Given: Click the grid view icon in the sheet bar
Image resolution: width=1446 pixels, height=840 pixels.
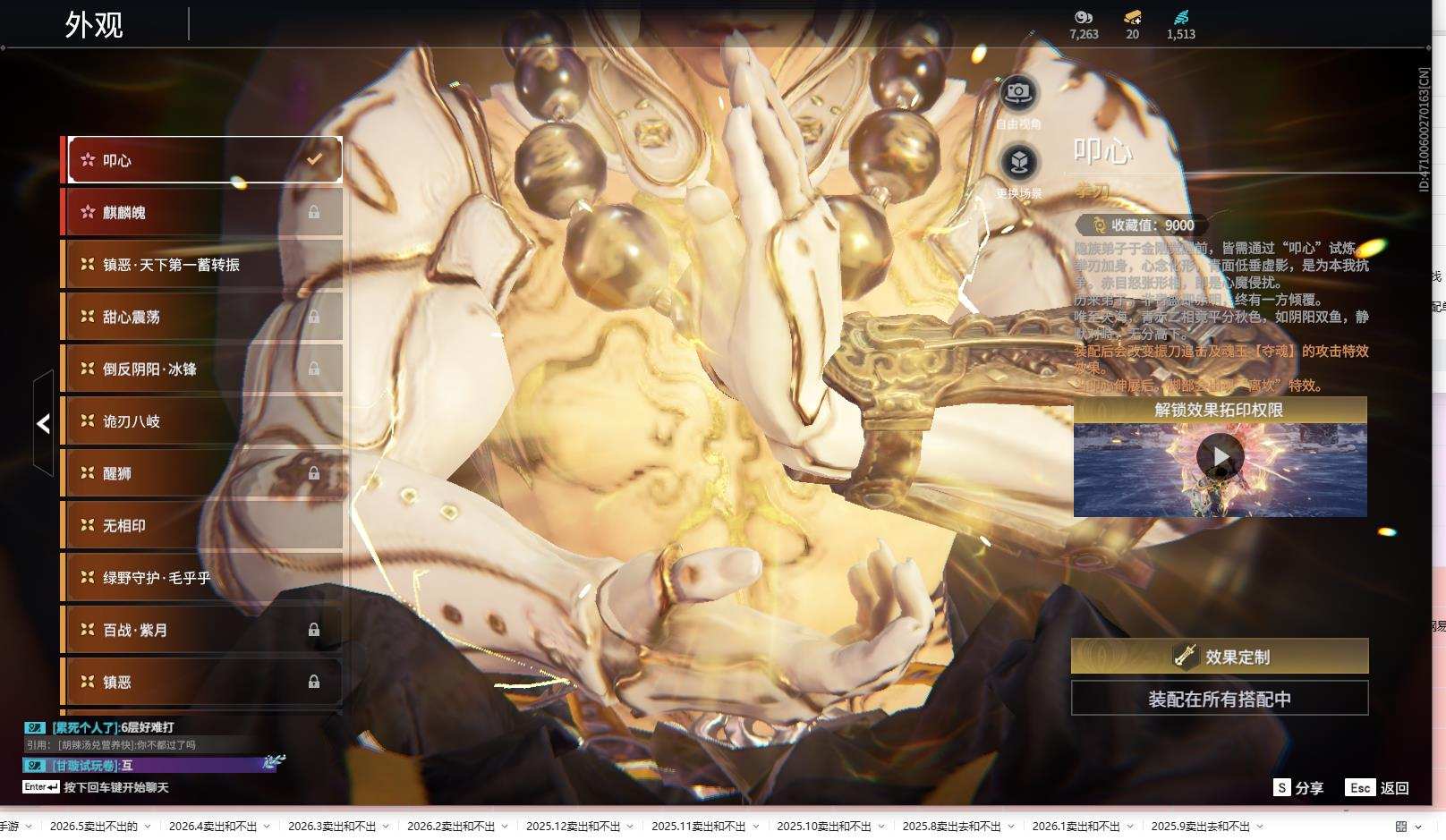Looking at the screenshot, I should (x=1401, y=827).
